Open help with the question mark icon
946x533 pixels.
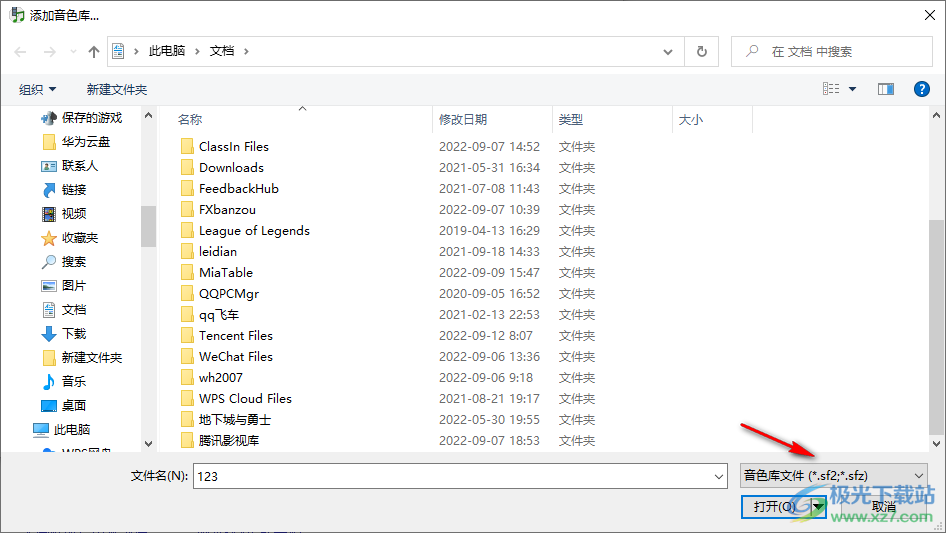[921, 89]
